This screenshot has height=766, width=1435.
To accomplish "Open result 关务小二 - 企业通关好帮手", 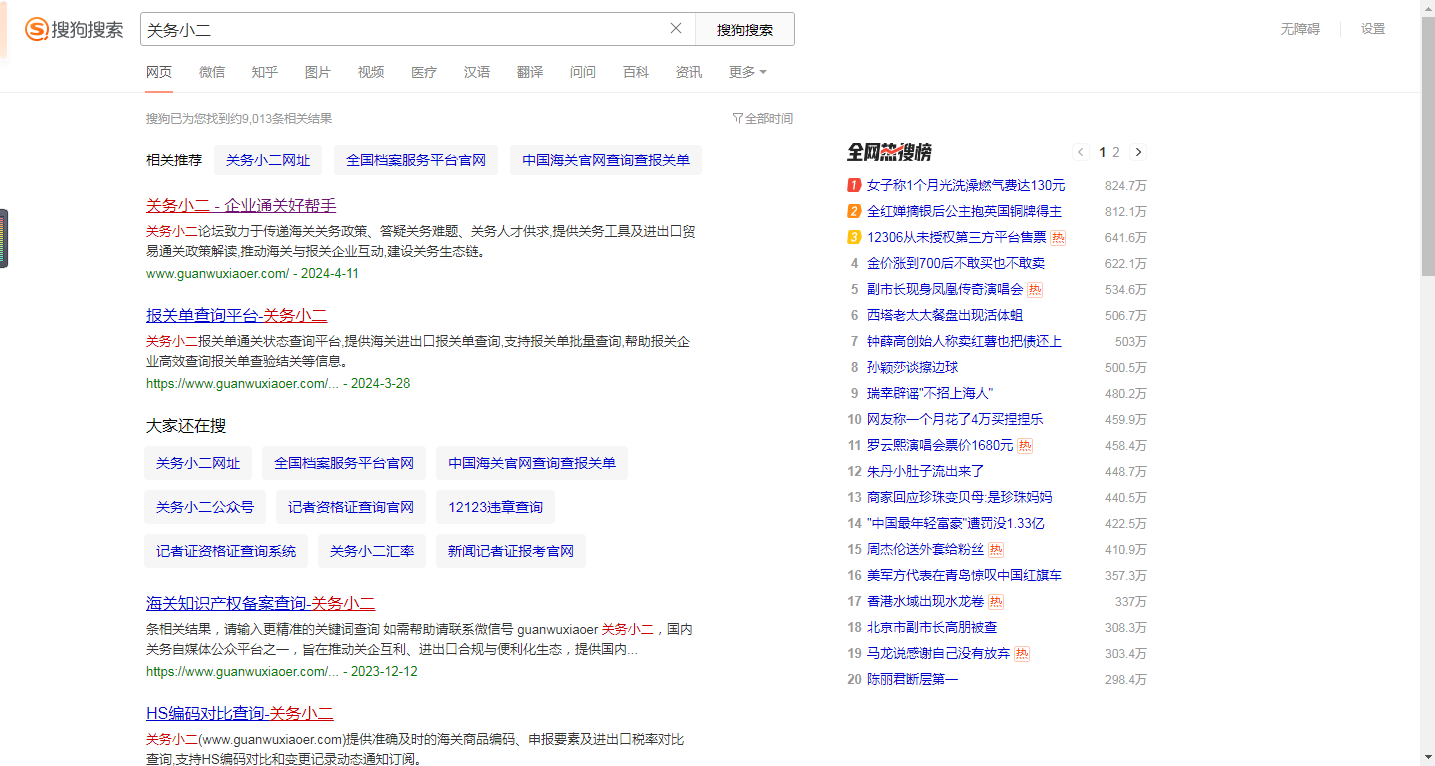I will click(241, 205).
